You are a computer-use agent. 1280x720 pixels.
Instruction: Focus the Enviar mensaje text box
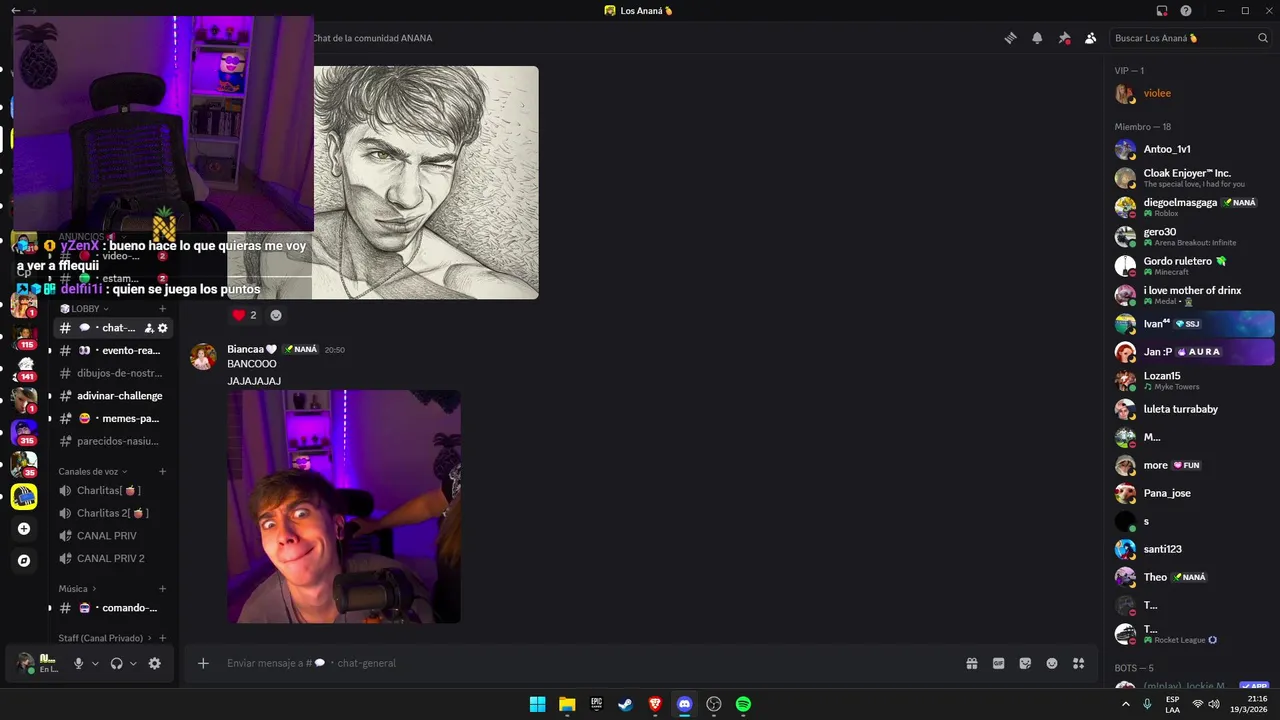(x=590, y=663)
